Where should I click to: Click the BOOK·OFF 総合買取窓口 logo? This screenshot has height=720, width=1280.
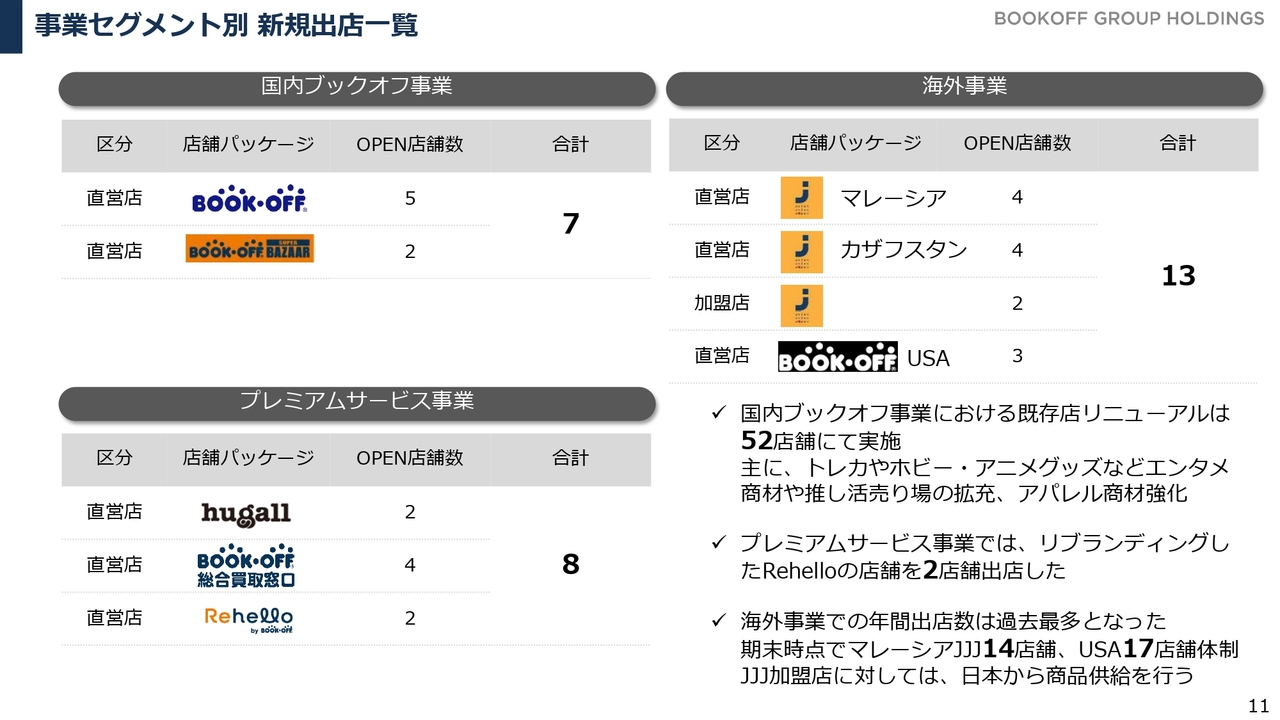246,566
